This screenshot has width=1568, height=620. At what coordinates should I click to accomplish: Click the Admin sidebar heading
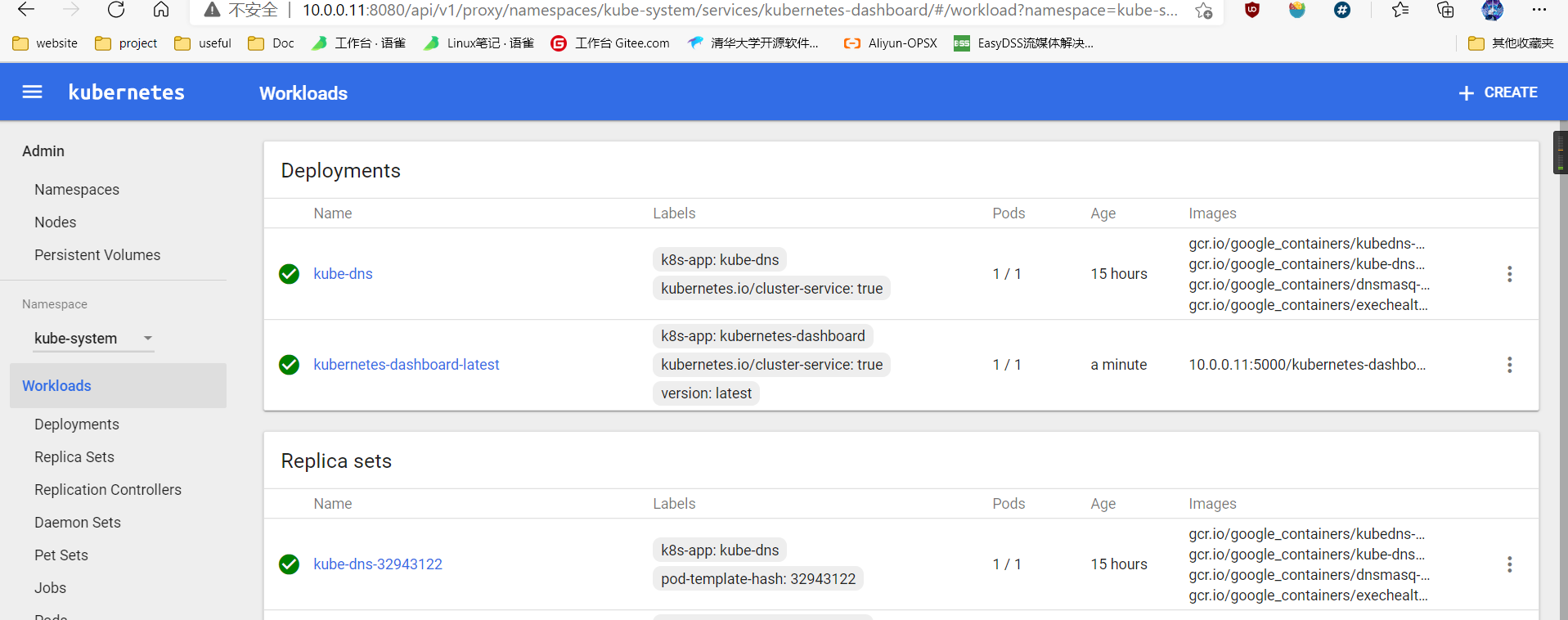coord(43,151)
